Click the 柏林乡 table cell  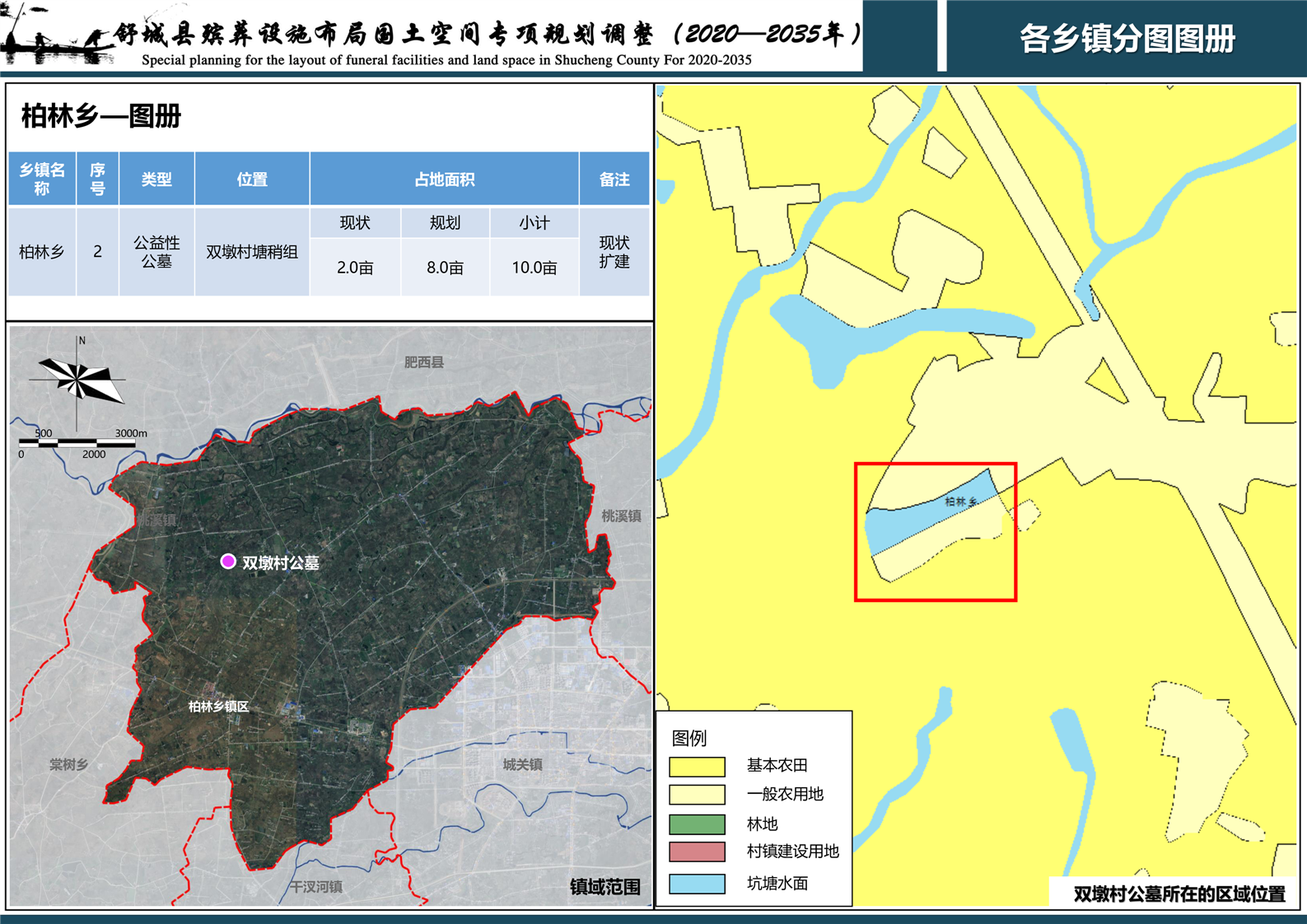tap(42, 252)
